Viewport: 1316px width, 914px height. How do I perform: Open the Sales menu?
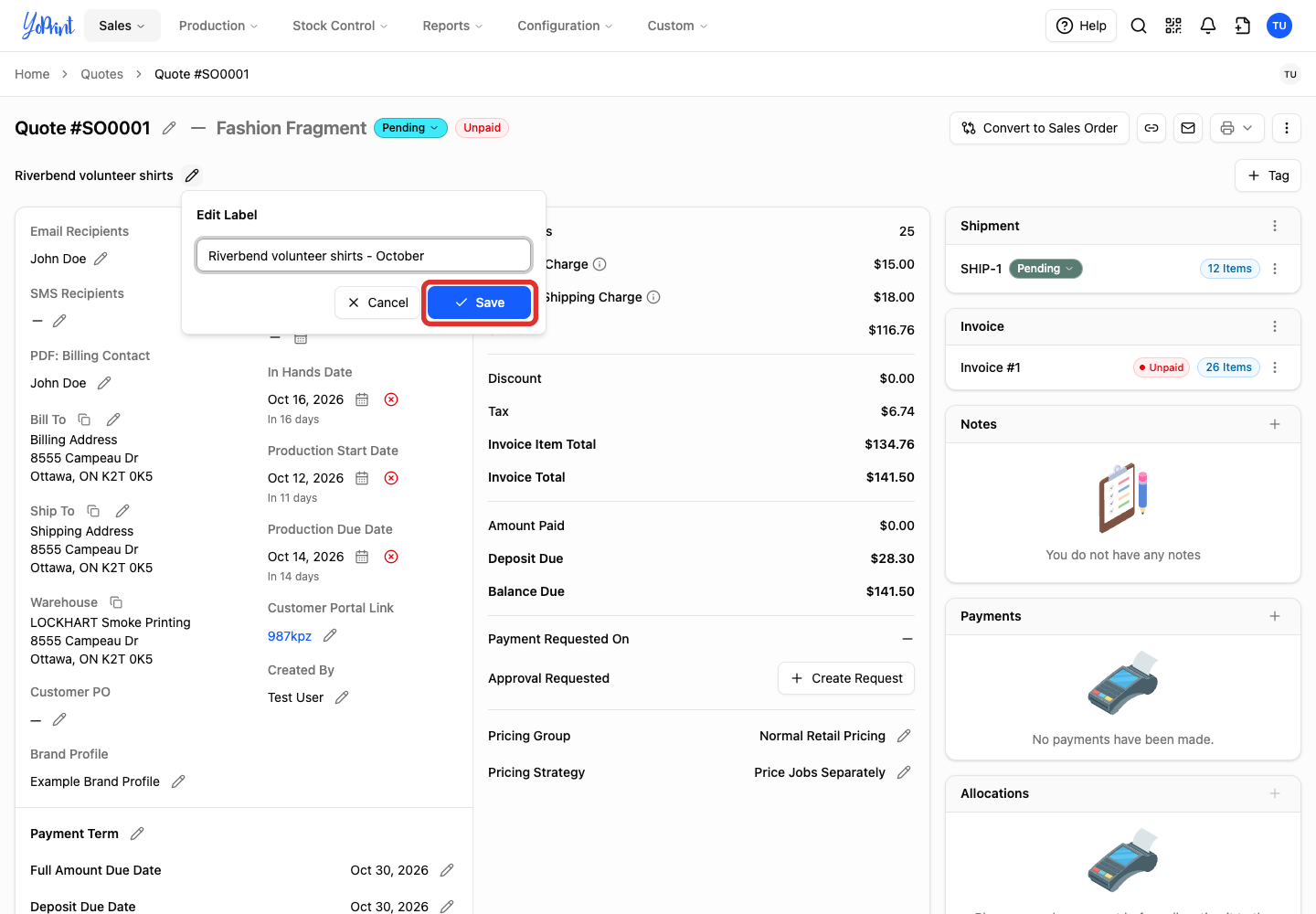coord(122,26)
